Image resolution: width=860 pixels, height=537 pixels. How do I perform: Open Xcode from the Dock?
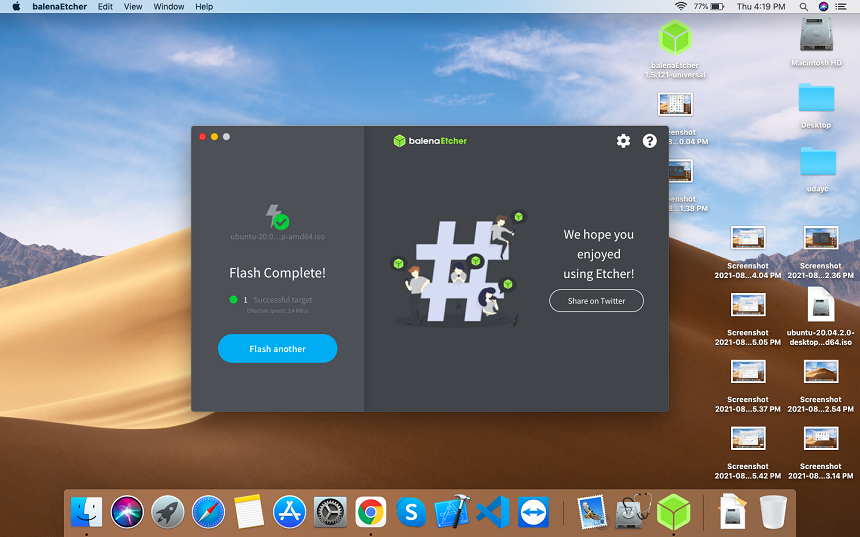pos(452,511)
